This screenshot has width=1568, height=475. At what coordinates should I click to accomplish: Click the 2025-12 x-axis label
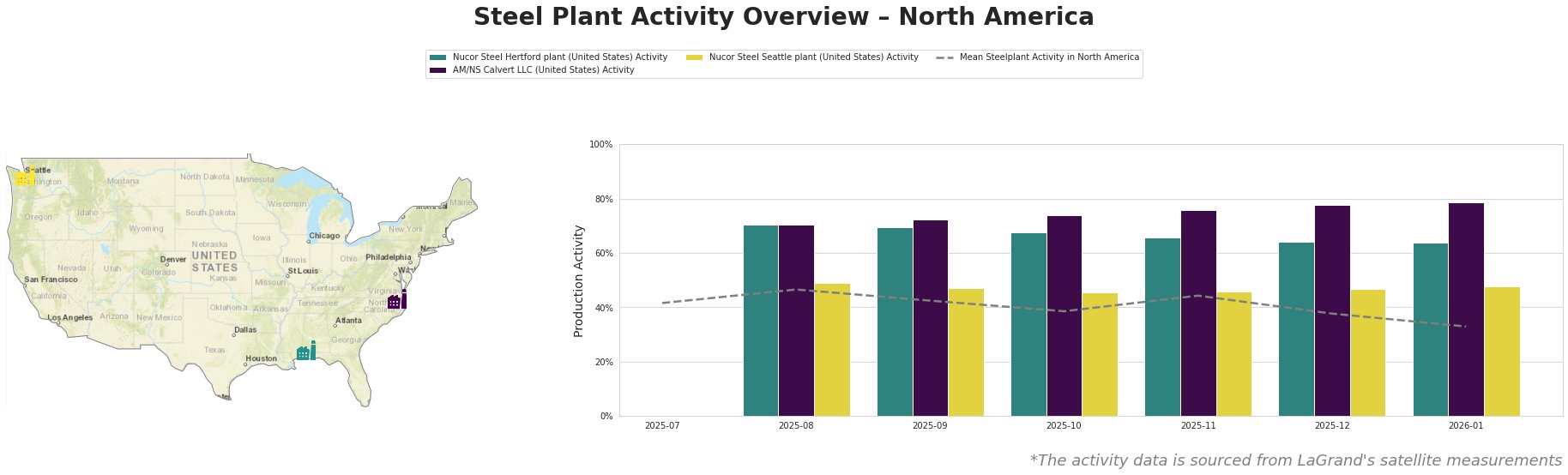point(1331,425)
